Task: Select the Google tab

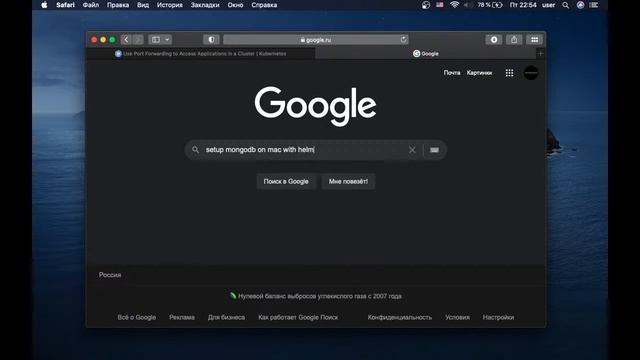Action: tap(425, 53)
